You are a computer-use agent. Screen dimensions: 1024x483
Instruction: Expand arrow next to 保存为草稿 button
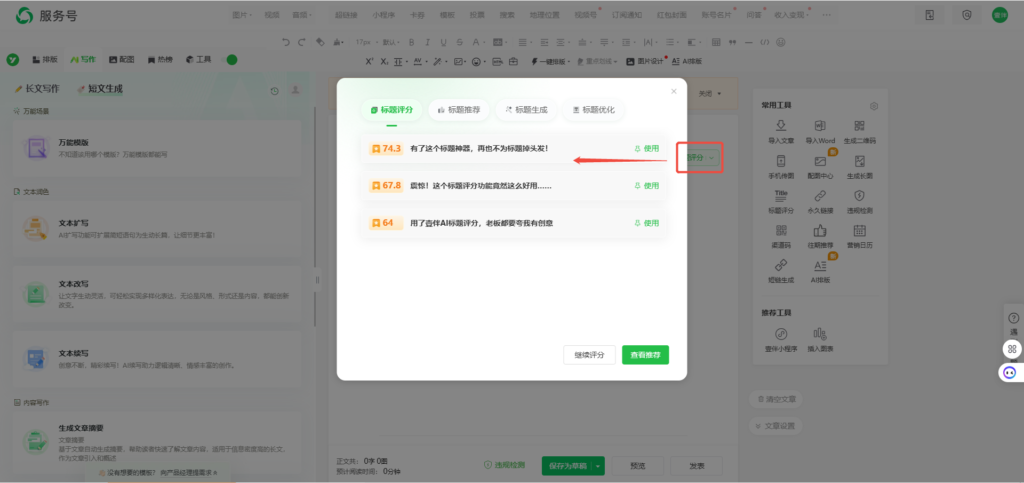pyautogui.click(x=598, y=466)
